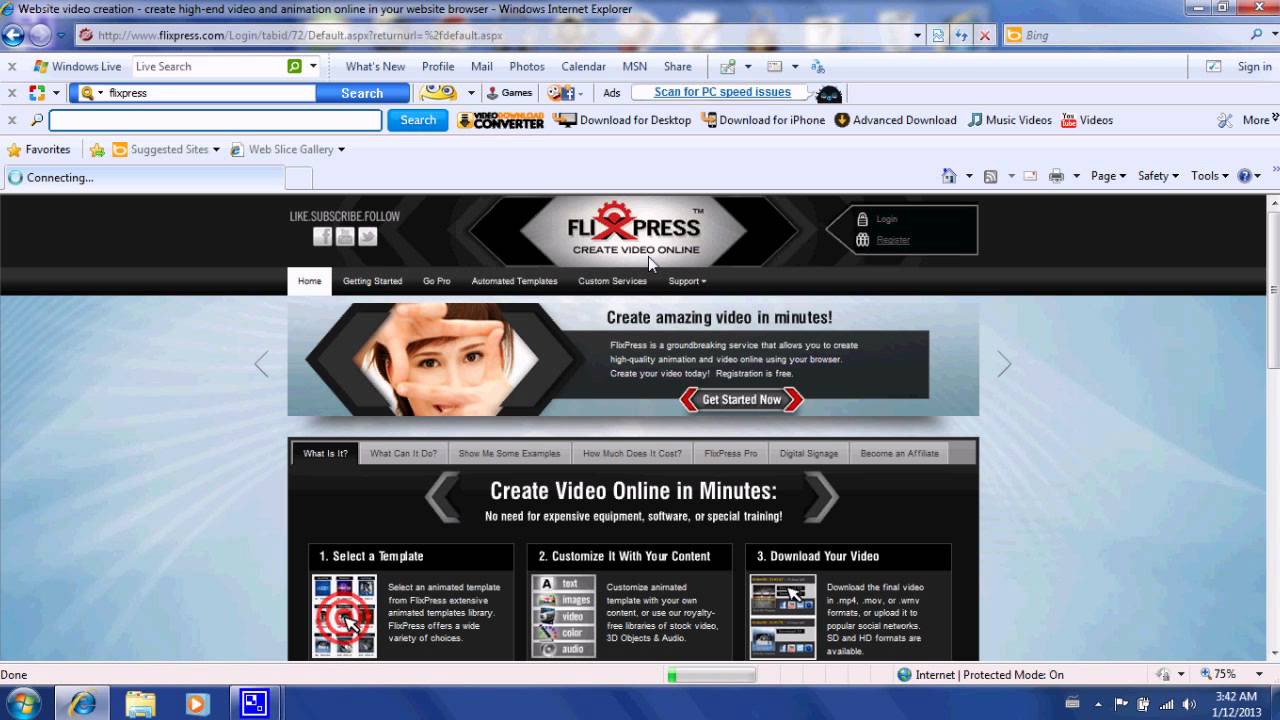Click the Login link
This screenshot has width=1280, height=720.
(x=887, y=219)
